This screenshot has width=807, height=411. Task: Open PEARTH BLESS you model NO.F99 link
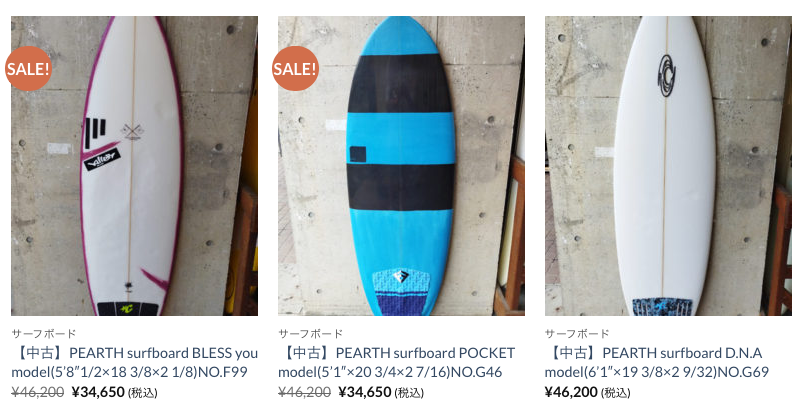pyautogui.click(x=134, y=362)
